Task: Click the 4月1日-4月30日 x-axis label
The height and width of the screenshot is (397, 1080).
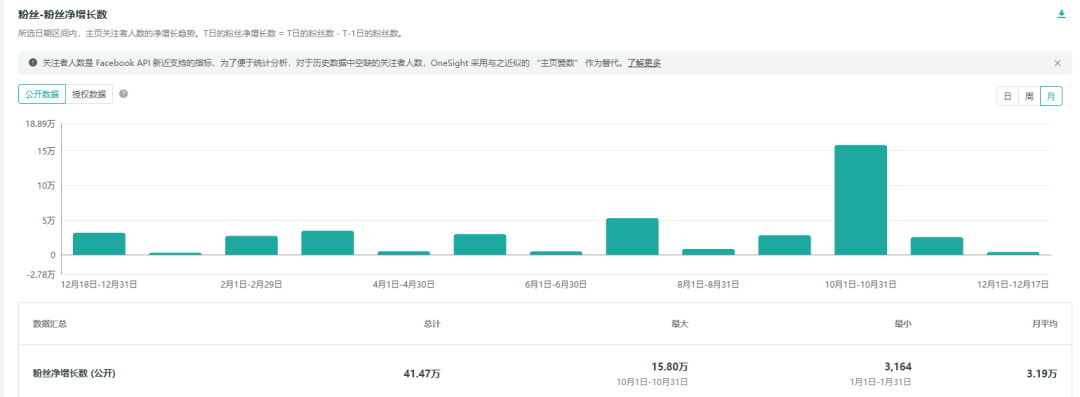Action: [x=404, y=284]
